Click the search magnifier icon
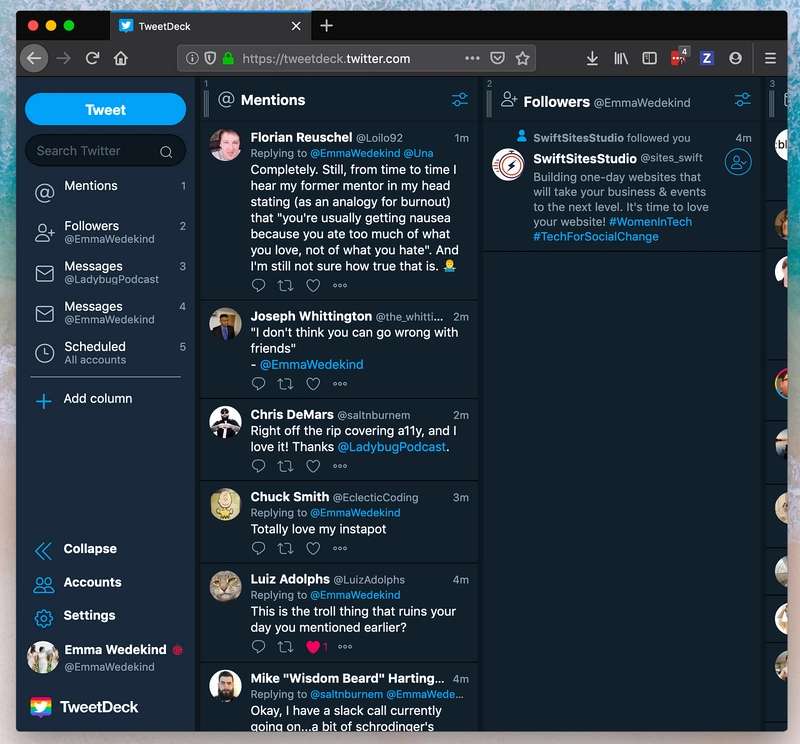This screenshot has height=744, width=800. [x=166, y=152]
